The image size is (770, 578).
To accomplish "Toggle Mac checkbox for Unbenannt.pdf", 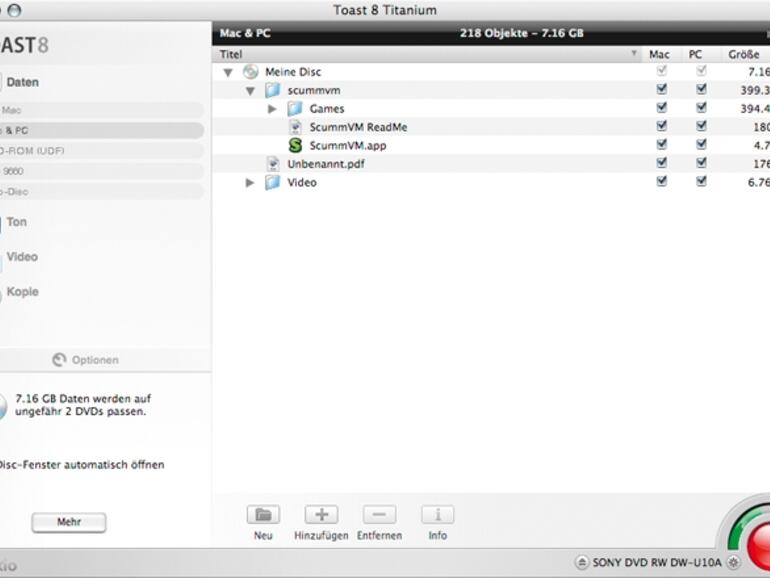I will point(661,163).
